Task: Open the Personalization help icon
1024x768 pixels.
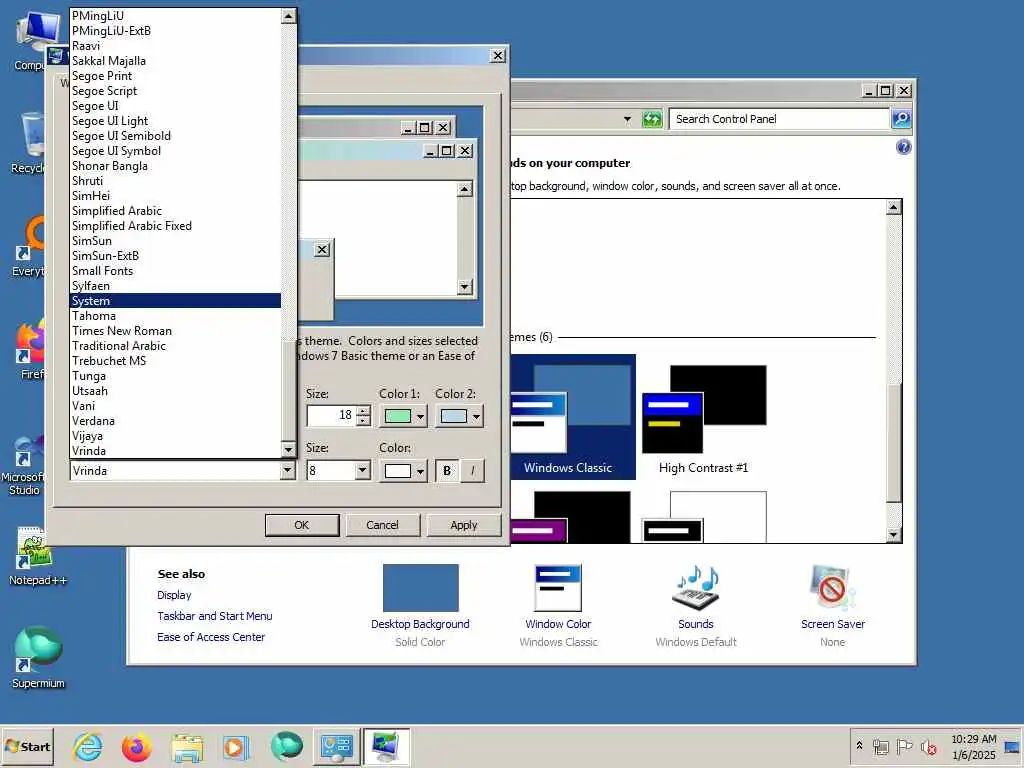Action: click(903, 147)
